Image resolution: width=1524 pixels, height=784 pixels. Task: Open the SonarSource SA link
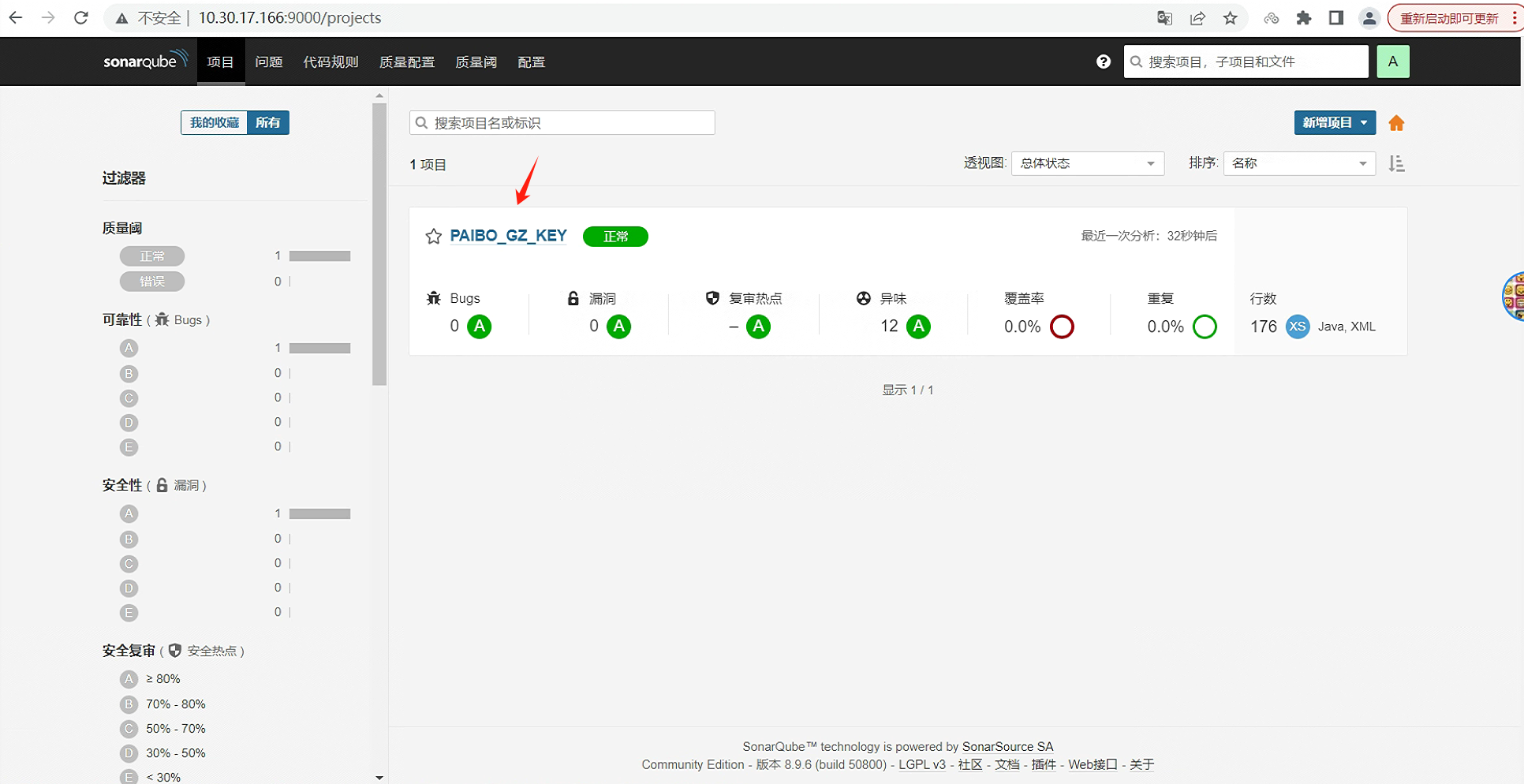pyautogui.click(x=1007, y=746)
